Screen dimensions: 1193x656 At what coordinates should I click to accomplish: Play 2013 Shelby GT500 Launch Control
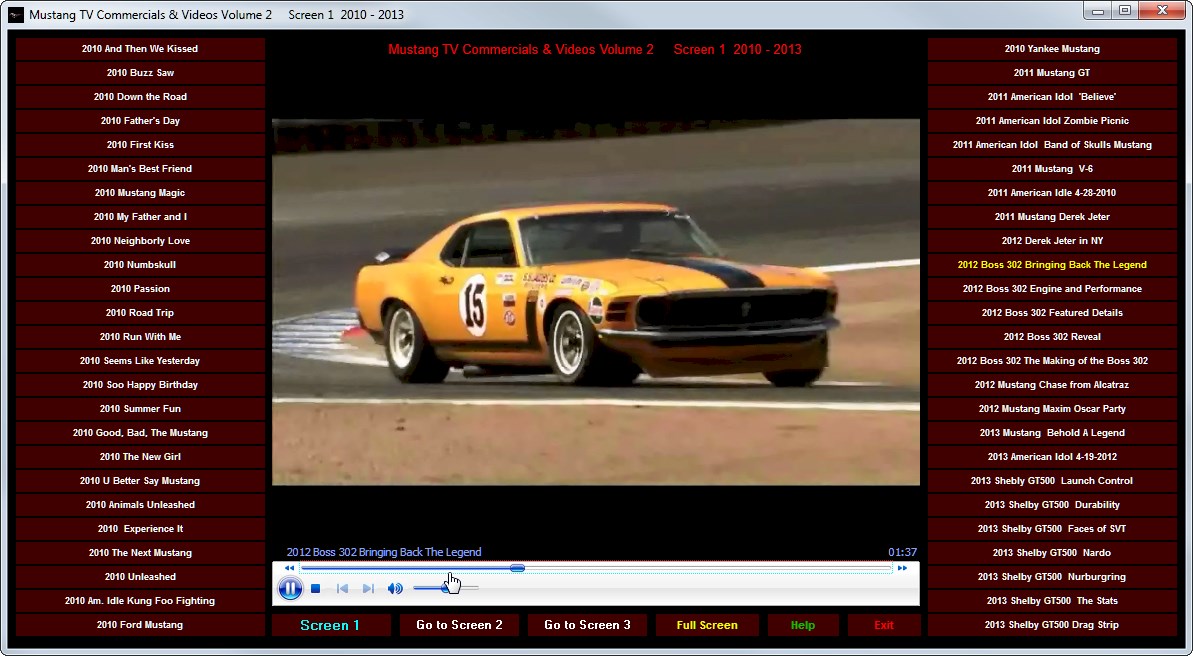click(1052, 480)
